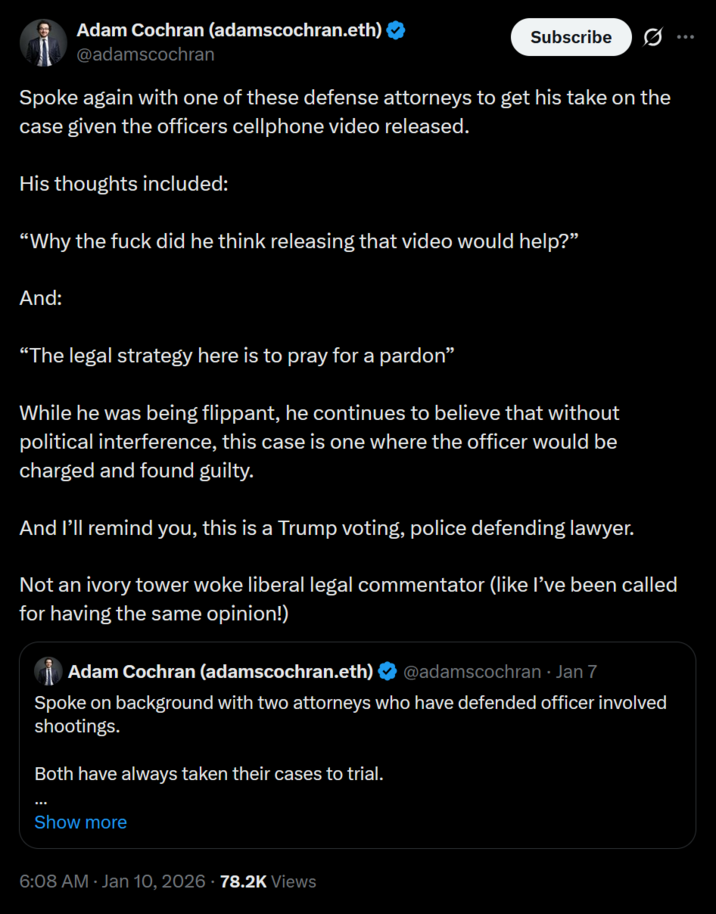Viewport: 716px width, 914px height.
Task: Open the 78.2K Views count
Action: point(268,881)
